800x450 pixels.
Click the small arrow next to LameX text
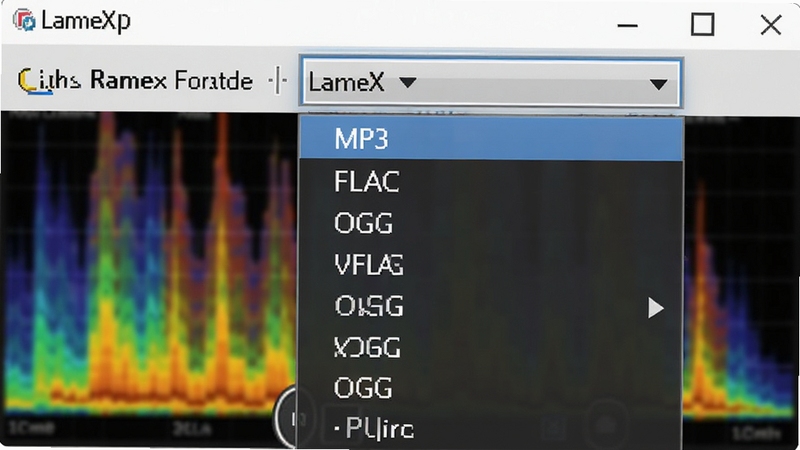(x=408, y=82)
